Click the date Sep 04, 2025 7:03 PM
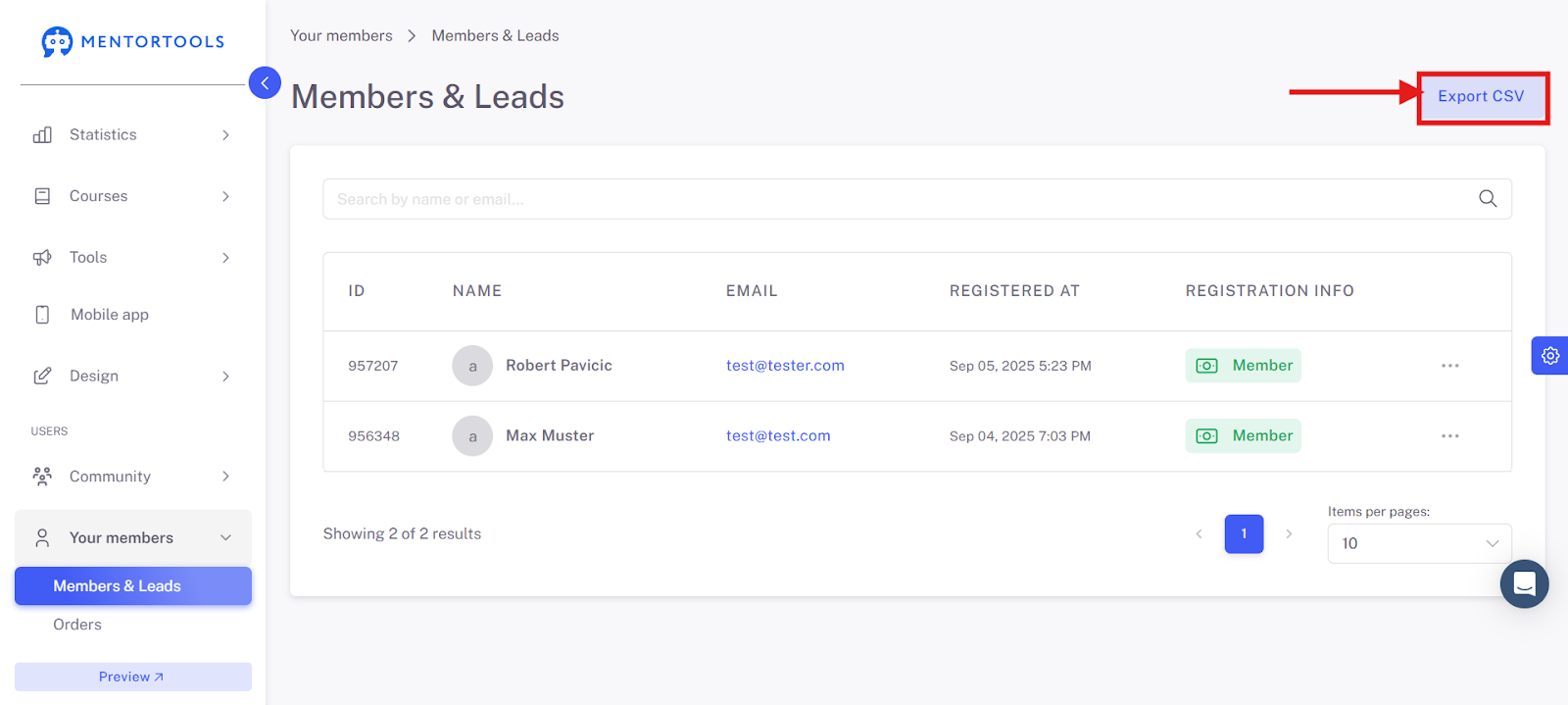 click(x=1019, y=436)
